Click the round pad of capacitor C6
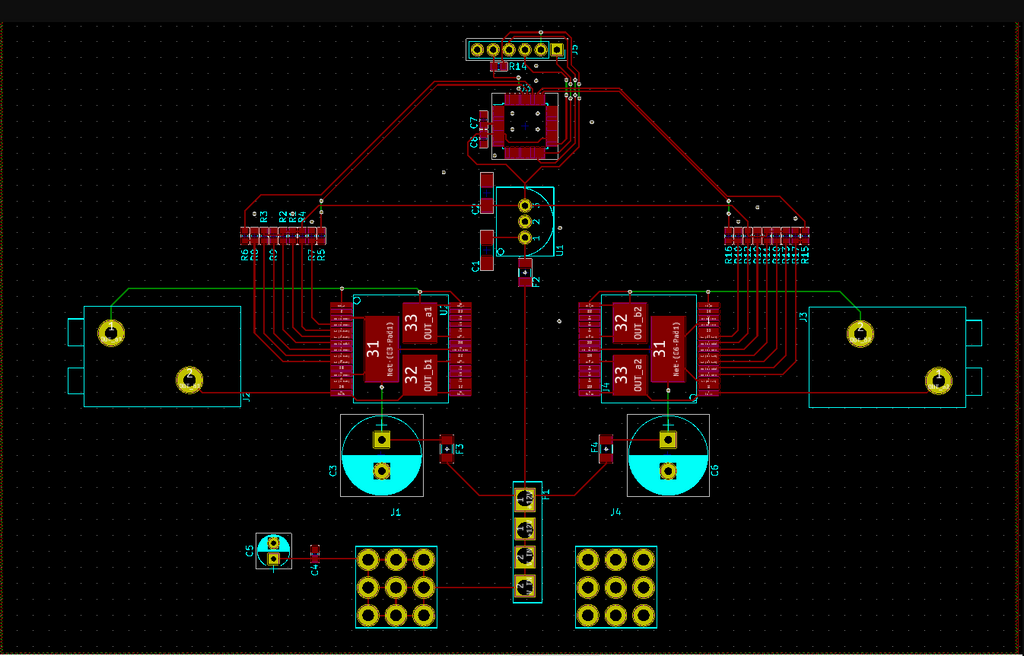This screenshot has height=656, width=1024. pos(667,470)
